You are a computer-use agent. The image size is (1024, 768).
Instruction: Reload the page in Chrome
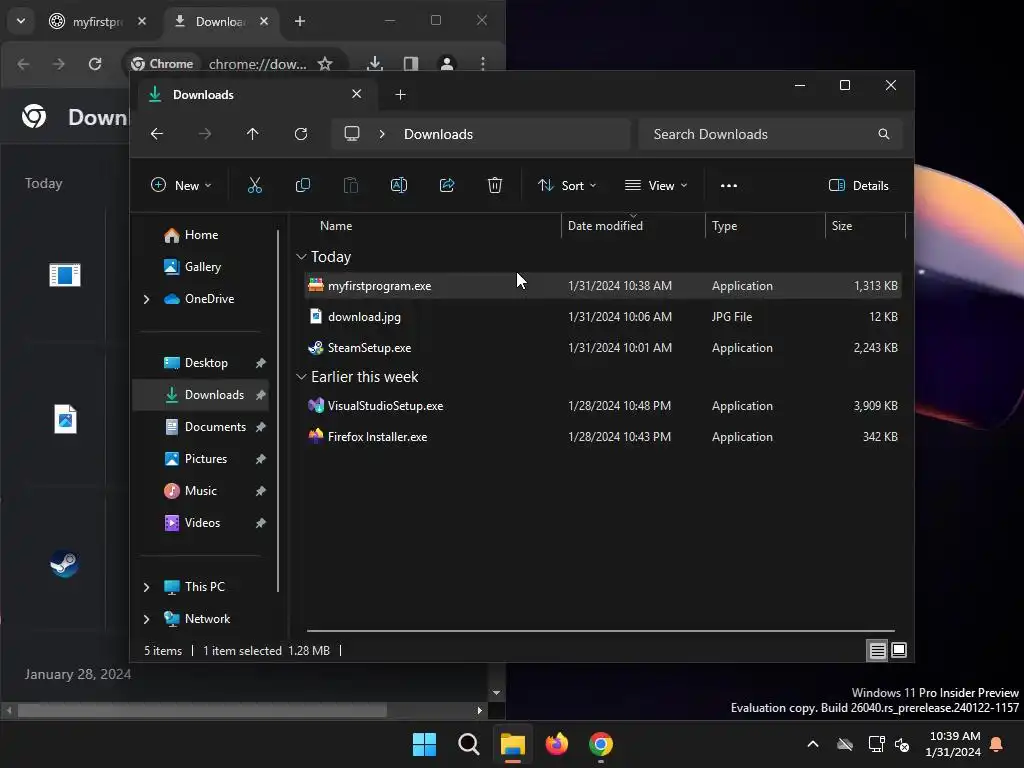pos(95,64)
